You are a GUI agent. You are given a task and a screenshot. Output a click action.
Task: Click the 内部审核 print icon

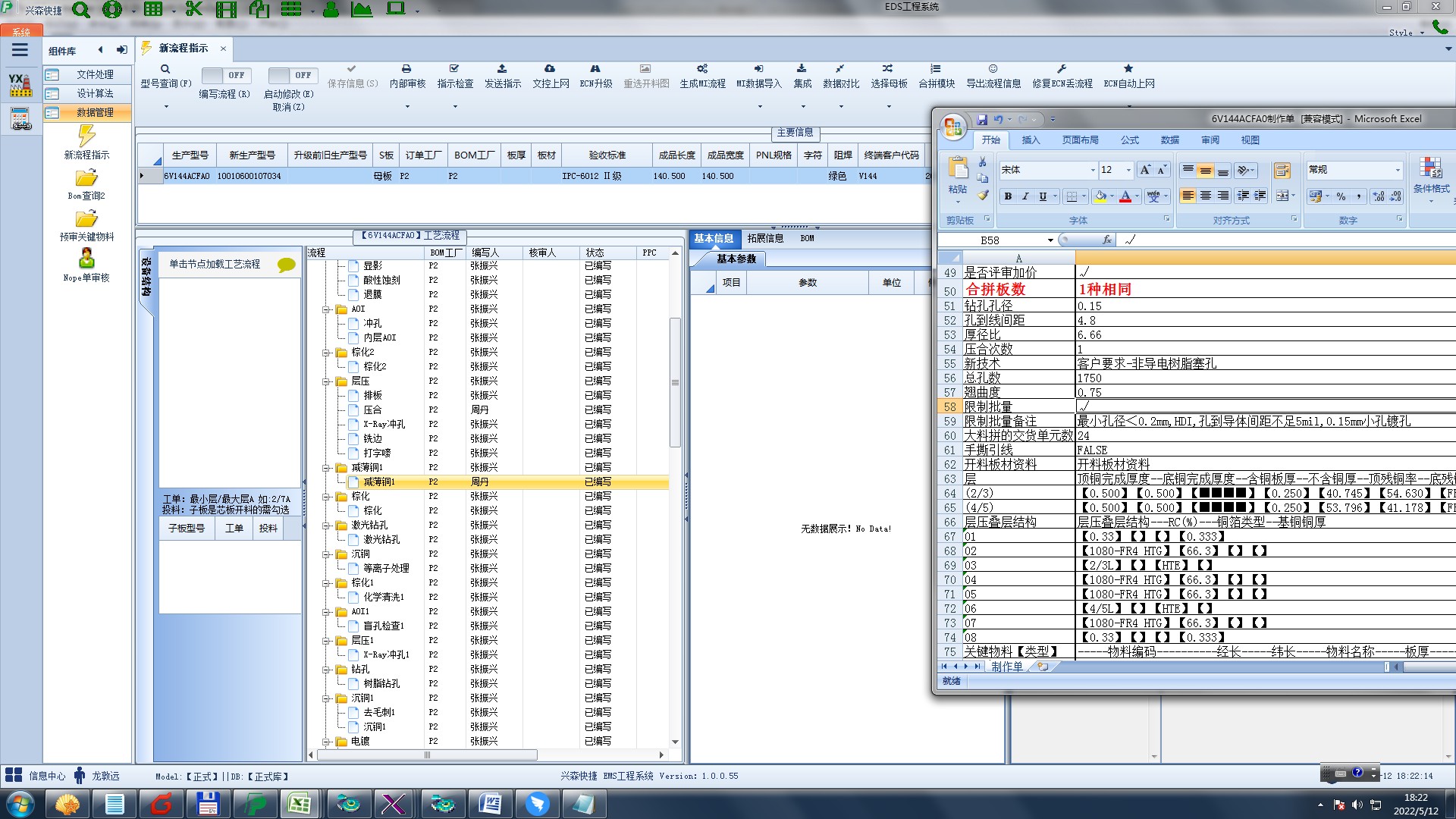(406, 69)
